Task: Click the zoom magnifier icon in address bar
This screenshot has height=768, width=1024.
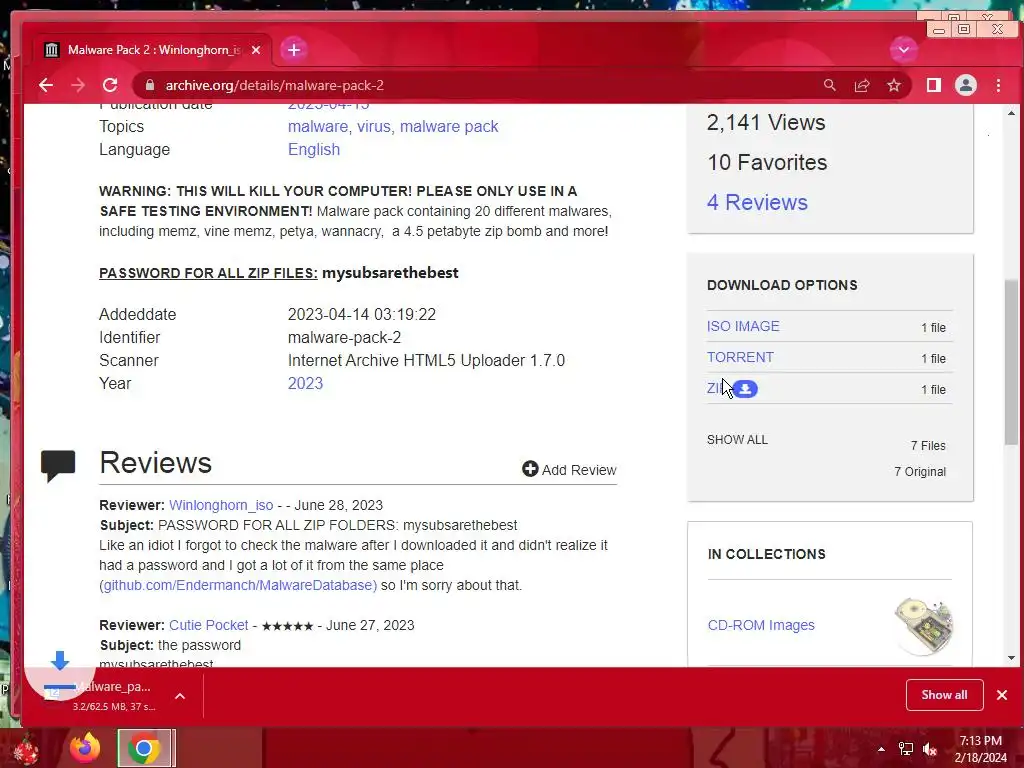Action: click(829, 86)
